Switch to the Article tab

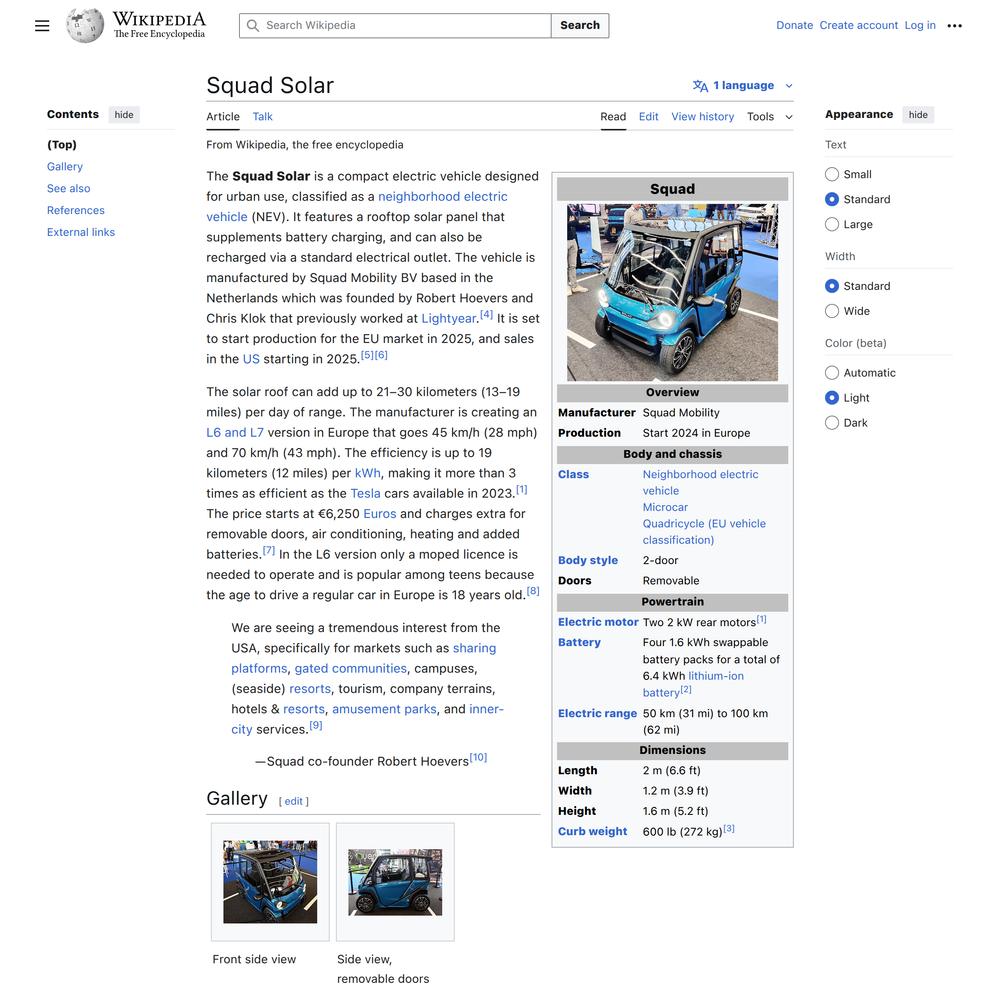click(223, 117)
